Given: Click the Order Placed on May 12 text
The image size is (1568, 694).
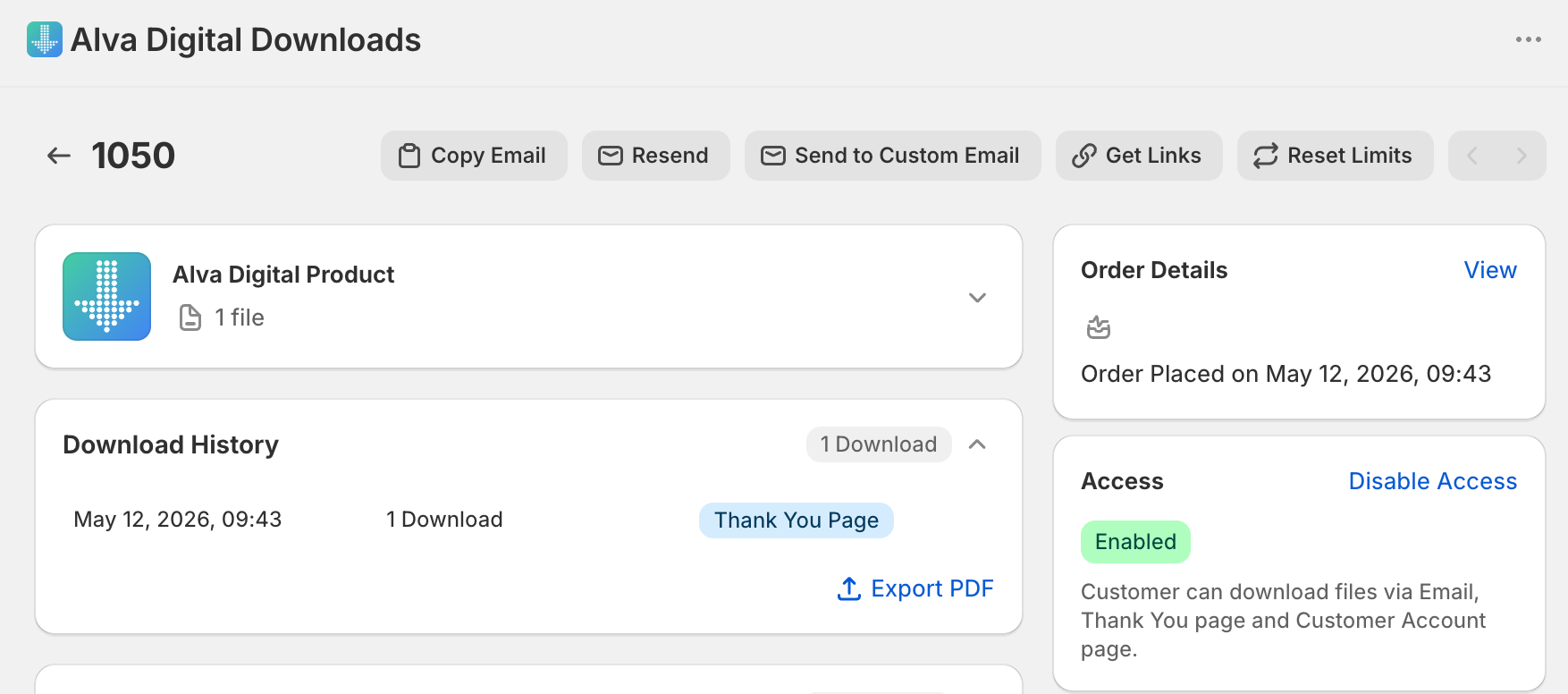Looking at the screenshot, I should pos(1286,374).
